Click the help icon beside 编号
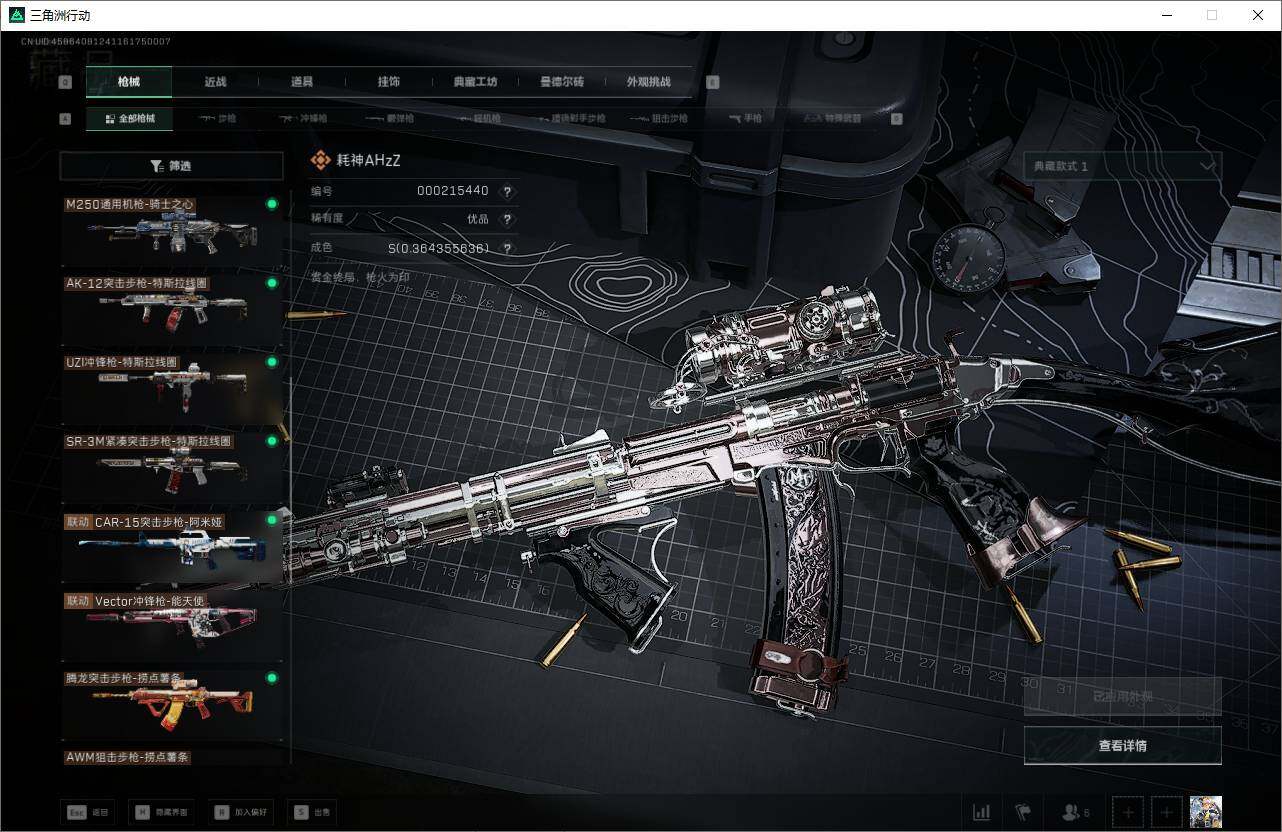 (x=507, y=191)
